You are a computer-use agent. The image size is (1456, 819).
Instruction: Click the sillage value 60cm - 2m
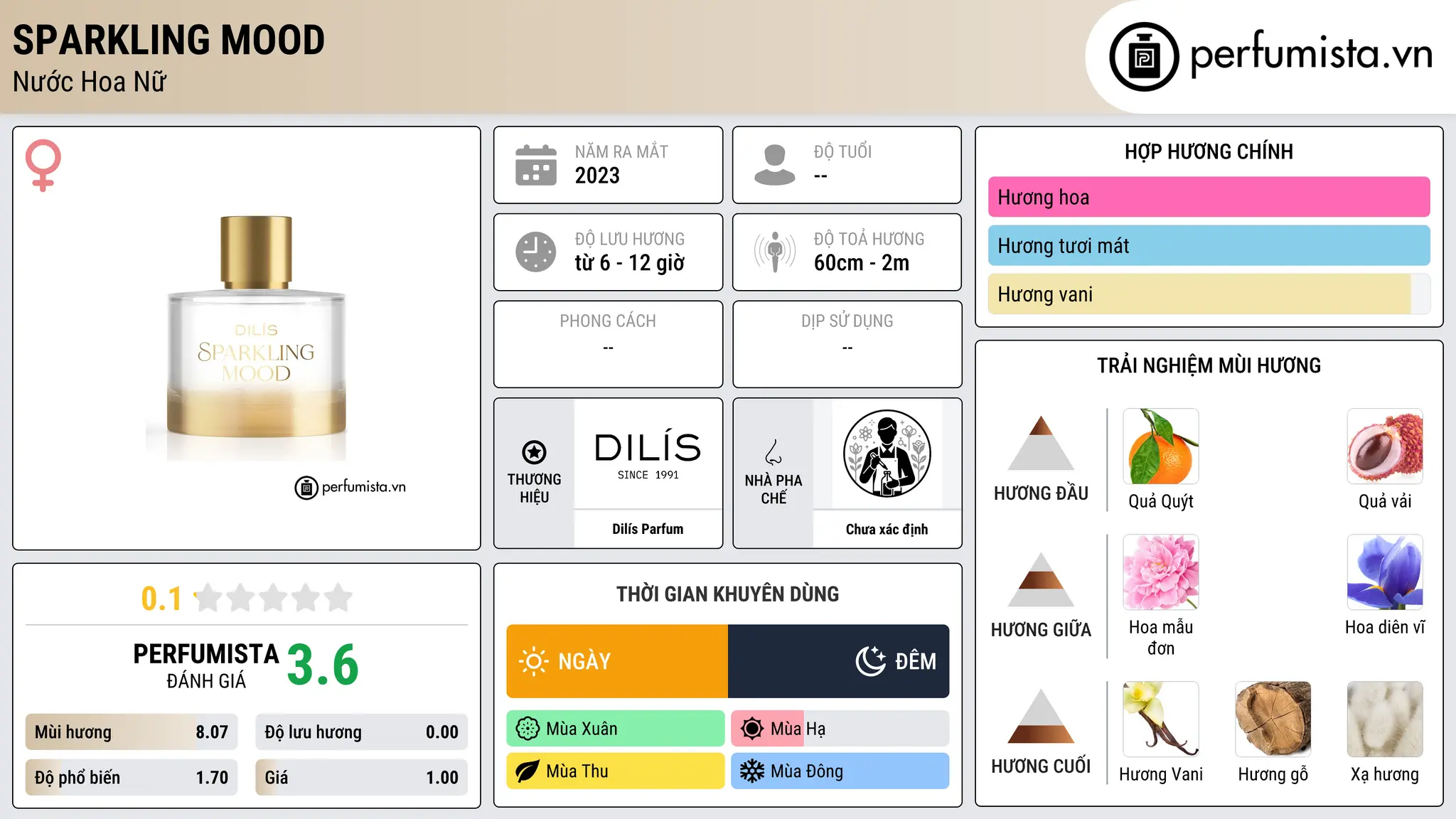click(x=862, y=263)
